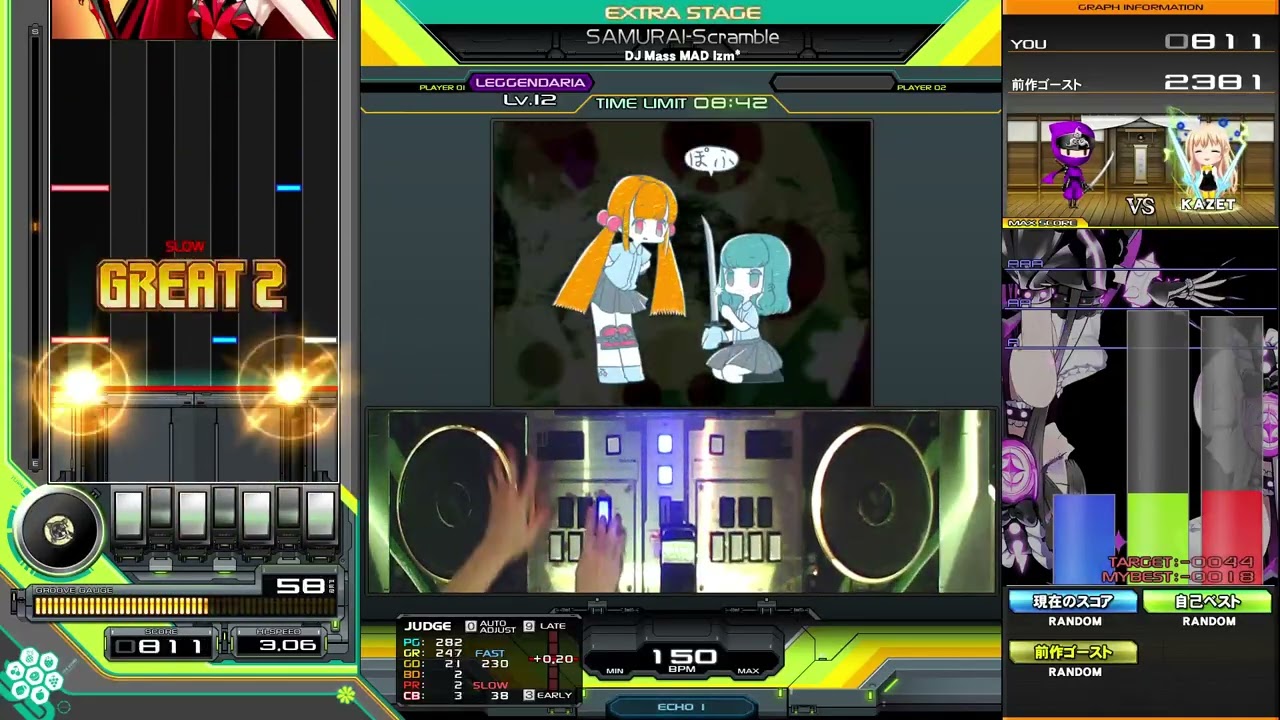Click the CB: 3 judge row
This screenshot has height=720, width=1280.
[x=433, y=696]
